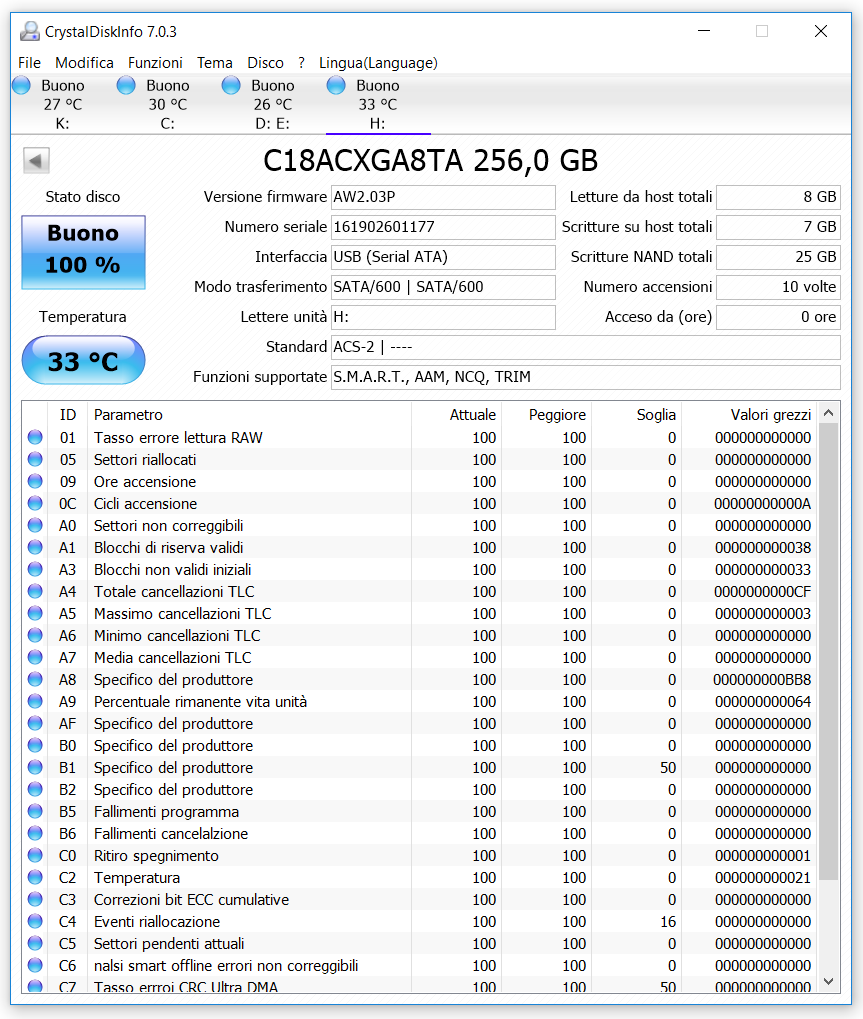Click the SMART list vertical scrollbar thumb
Image resolution: width=863 pixels, height=1019 pixels.
829,651
